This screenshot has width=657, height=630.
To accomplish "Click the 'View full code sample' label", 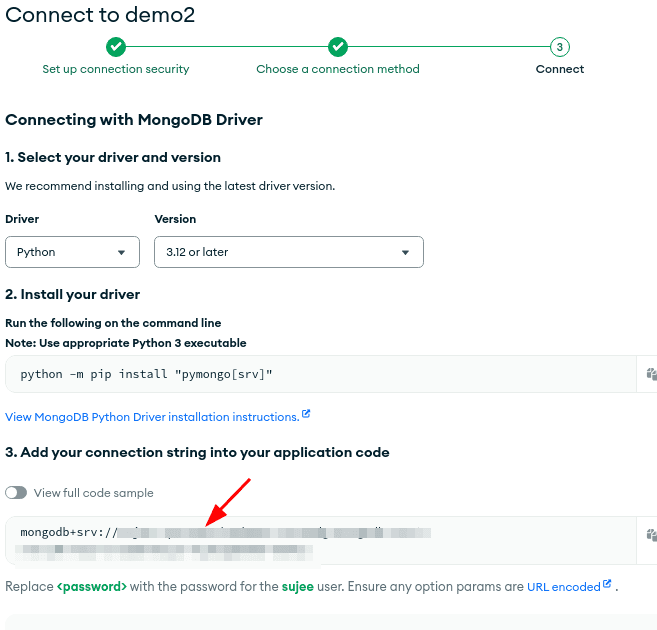I will click(x=94, y=493).
